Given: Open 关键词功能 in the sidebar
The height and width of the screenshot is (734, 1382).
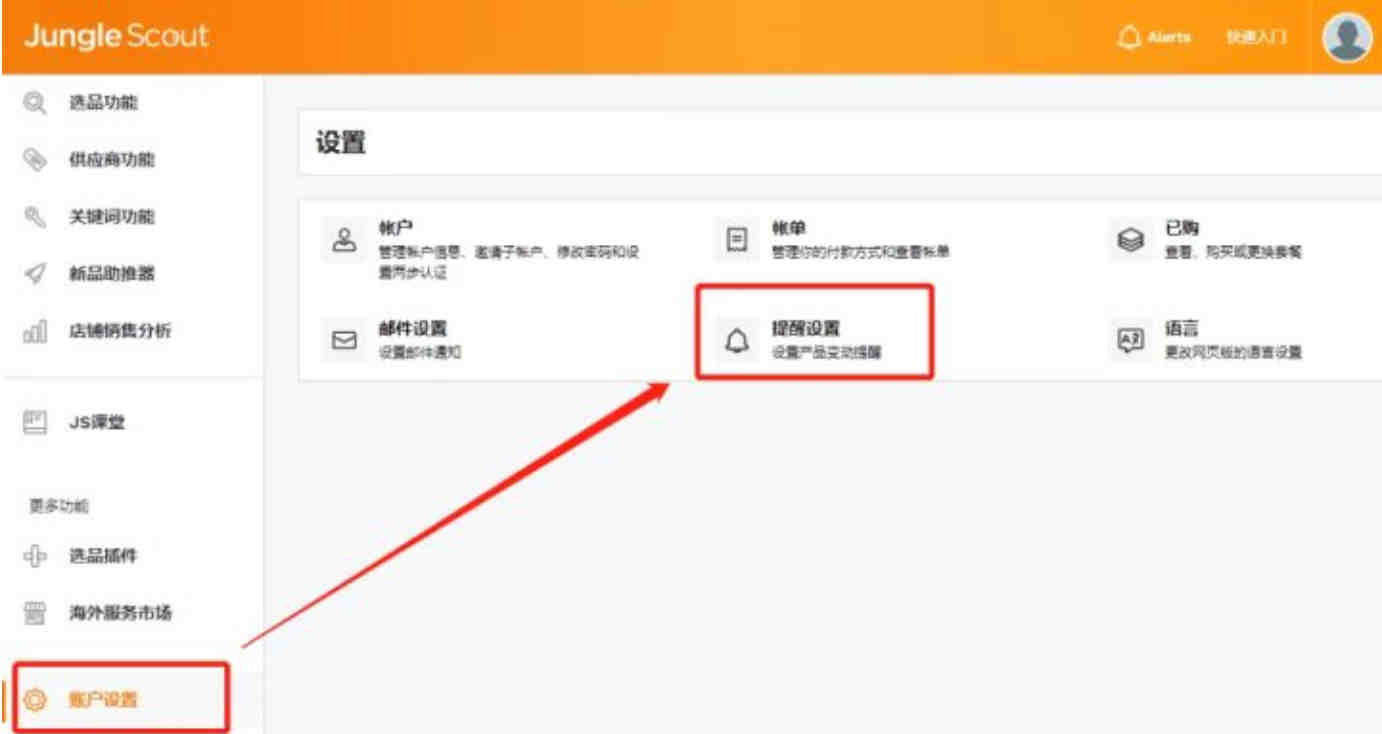Looking at the screenshot, I should [x=111, y=217].
